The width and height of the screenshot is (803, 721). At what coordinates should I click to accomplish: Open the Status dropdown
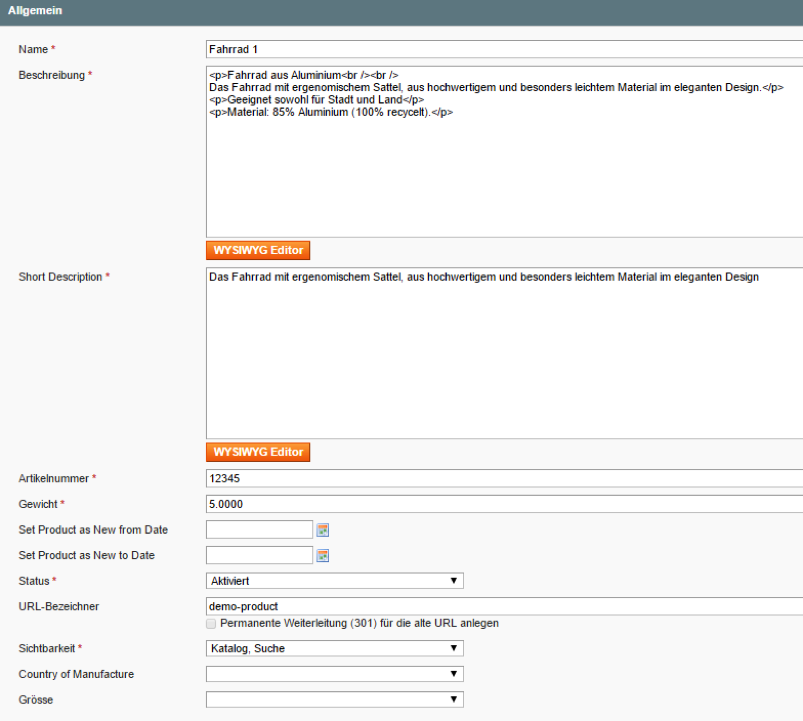334,581
